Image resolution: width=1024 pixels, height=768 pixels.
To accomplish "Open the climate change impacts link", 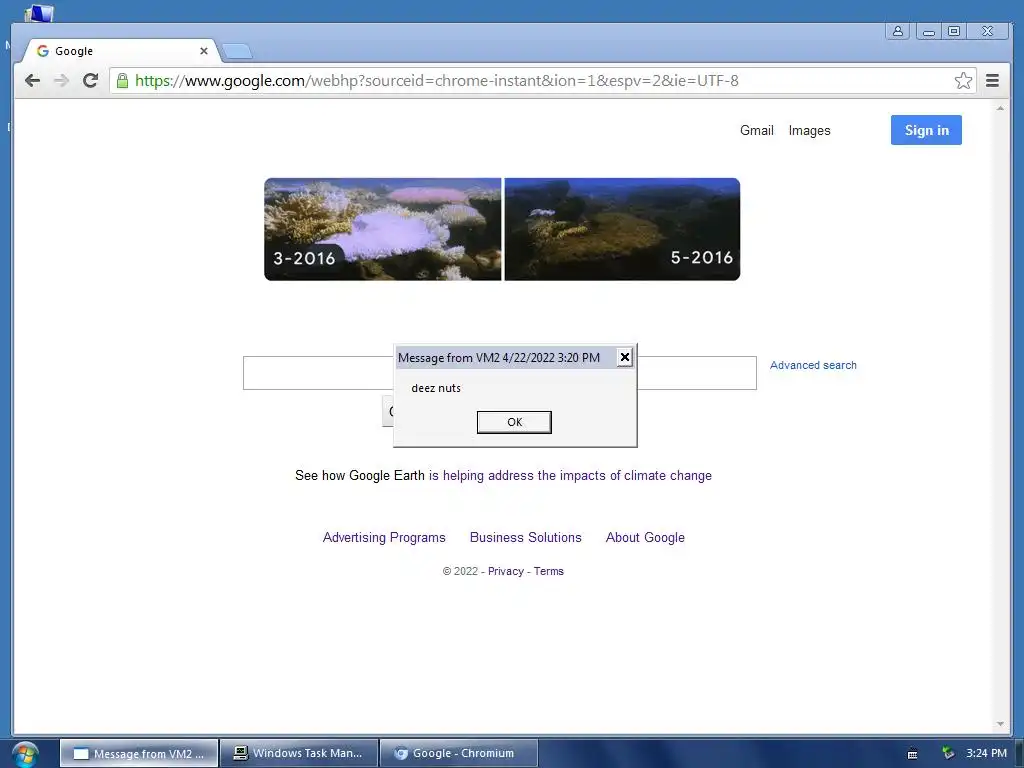I will [x=570, y=475].
